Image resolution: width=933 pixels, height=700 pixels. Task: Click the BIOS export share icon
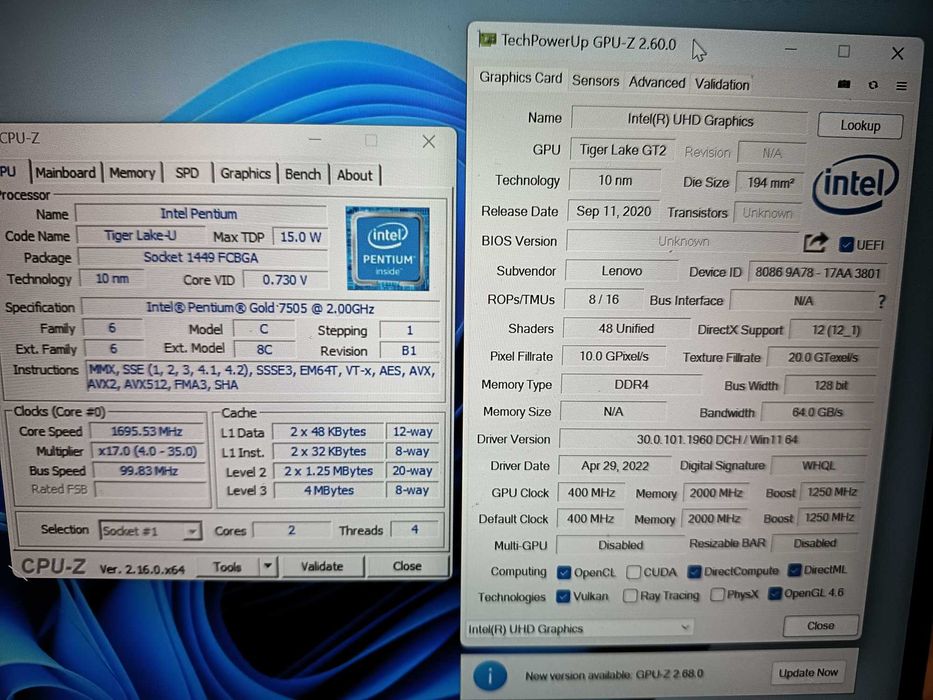tap(815, 242)
